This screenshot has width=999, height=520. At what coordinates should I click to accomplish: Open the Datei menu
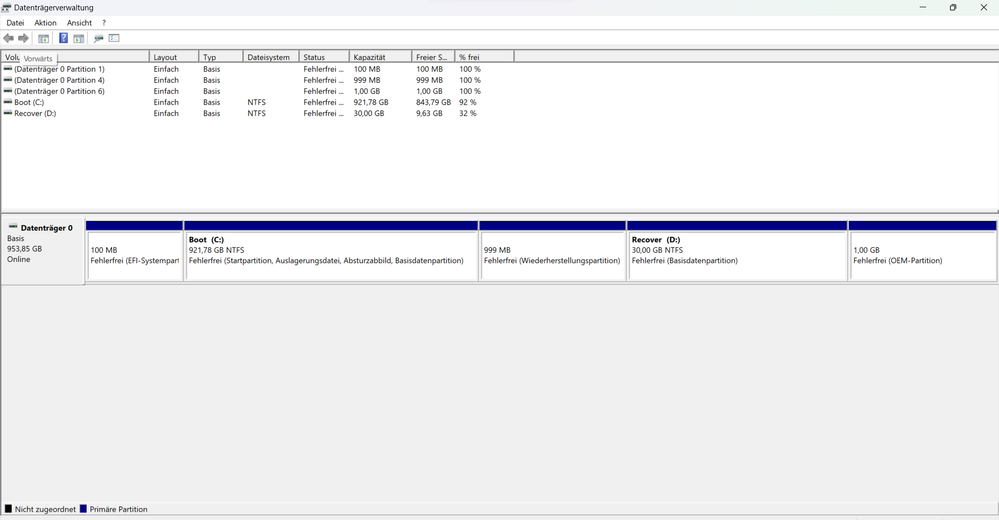coord(15,23)
